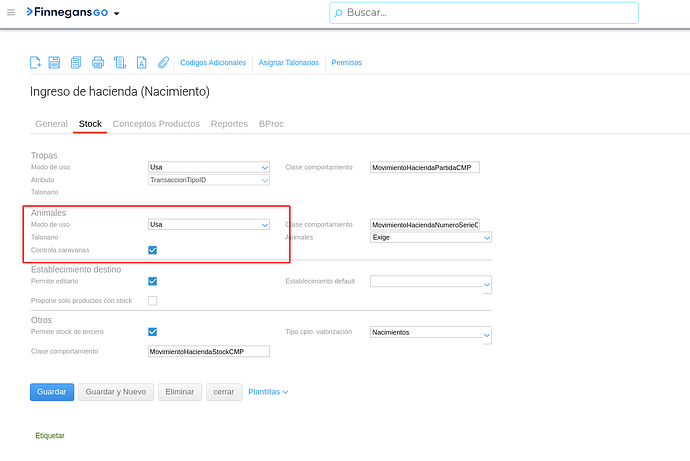690x461 pixels.
Task: Click the print icon in toolbar
Action: pyautogui.click(x=98, y=62)
